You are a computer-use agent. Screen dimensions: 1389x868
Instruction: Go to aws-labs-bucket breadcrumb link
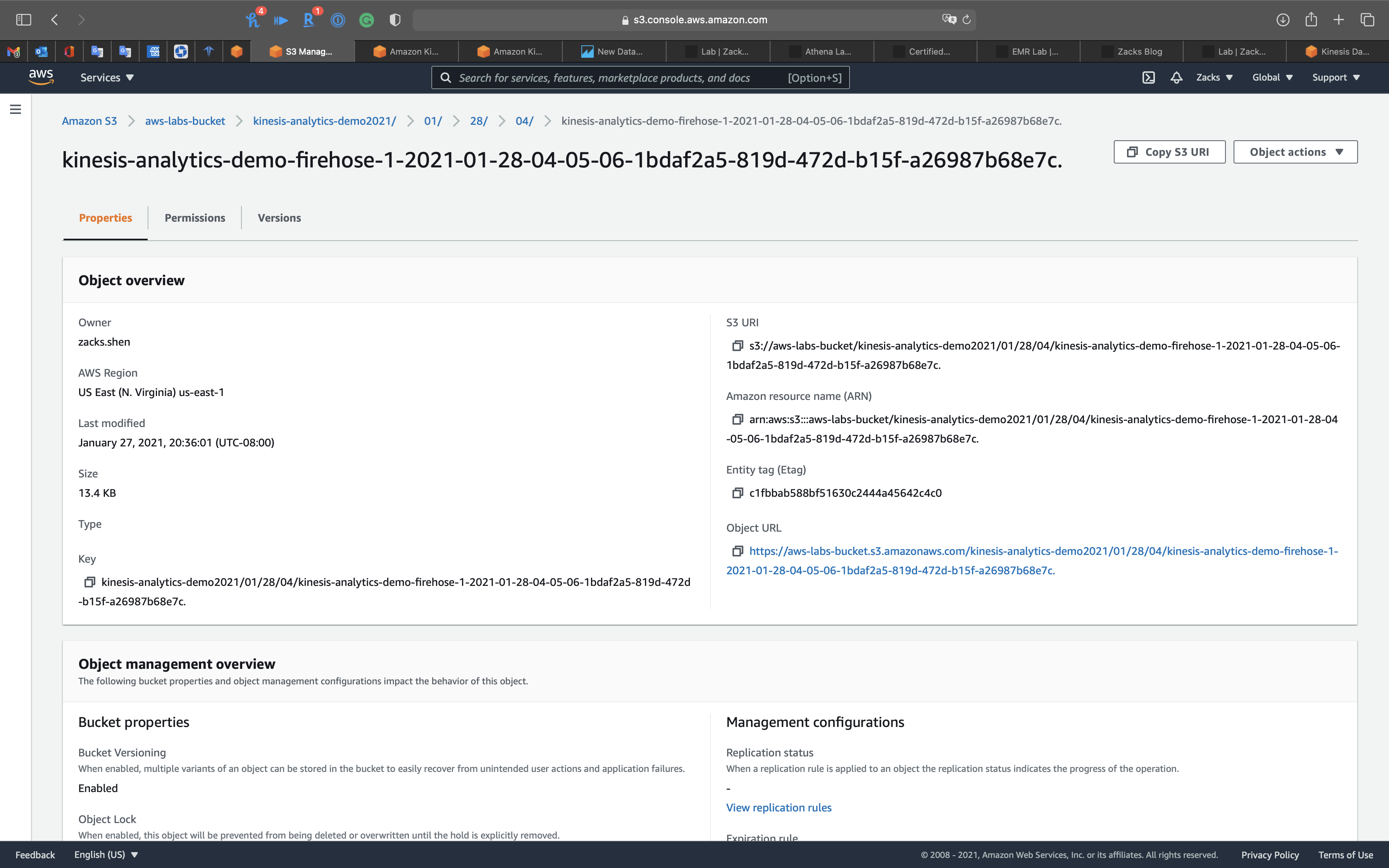[x=185, y=121]
